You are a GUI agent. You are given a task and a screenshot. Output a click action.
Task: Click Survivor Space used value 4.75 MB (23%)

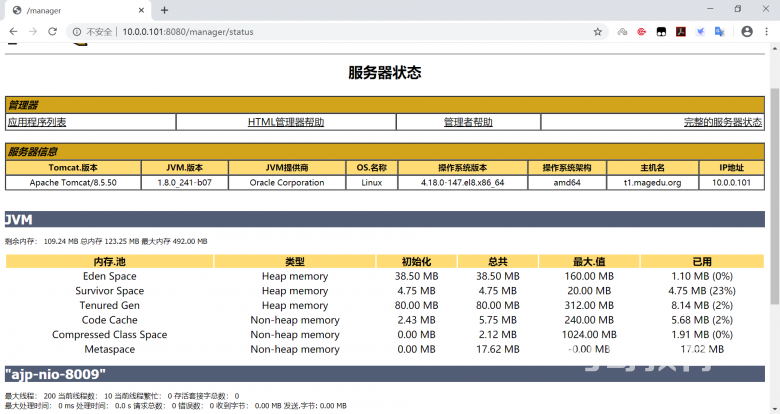[x=702, y=291]
